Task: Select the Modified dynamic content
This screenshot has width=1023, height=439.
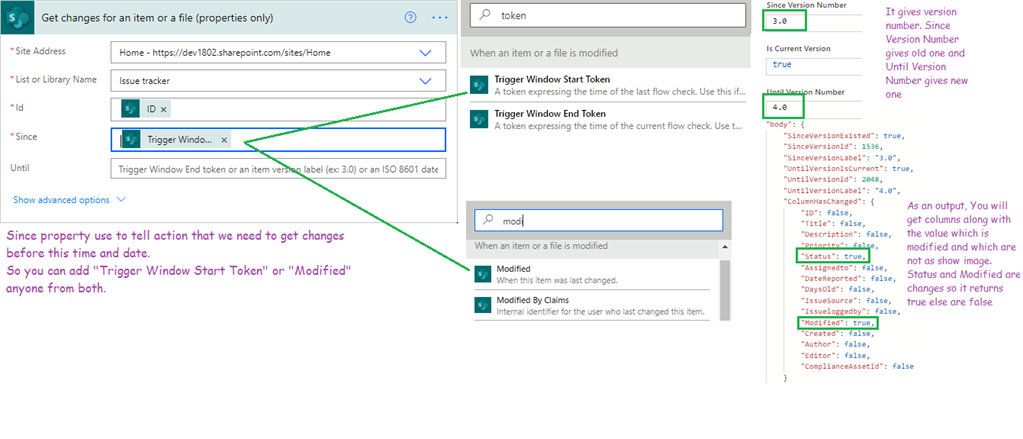Action: [x=591, y=275]
